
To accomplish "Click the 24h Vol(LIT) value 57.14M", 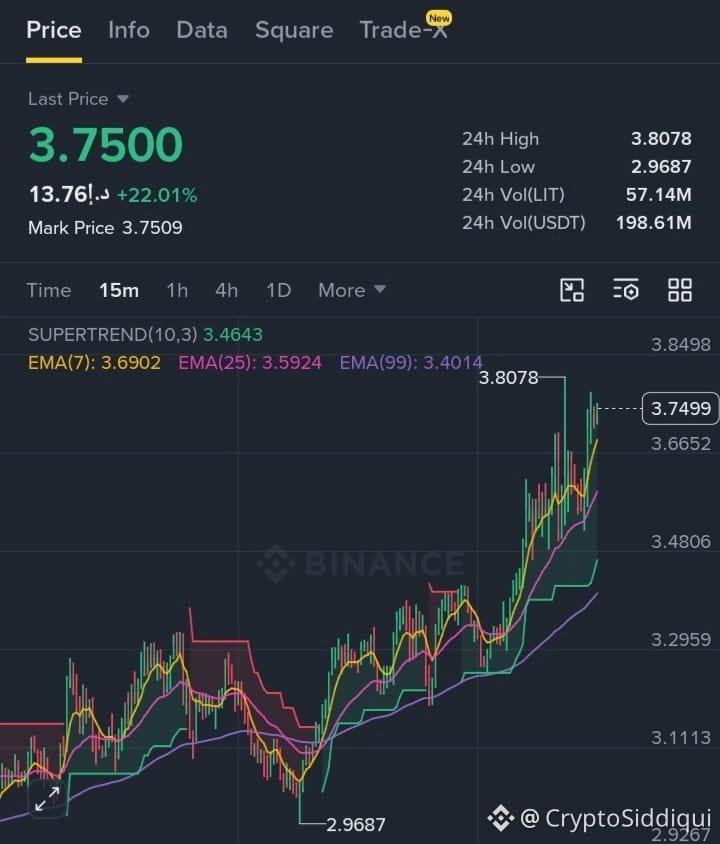I will (x=659, y=195).
